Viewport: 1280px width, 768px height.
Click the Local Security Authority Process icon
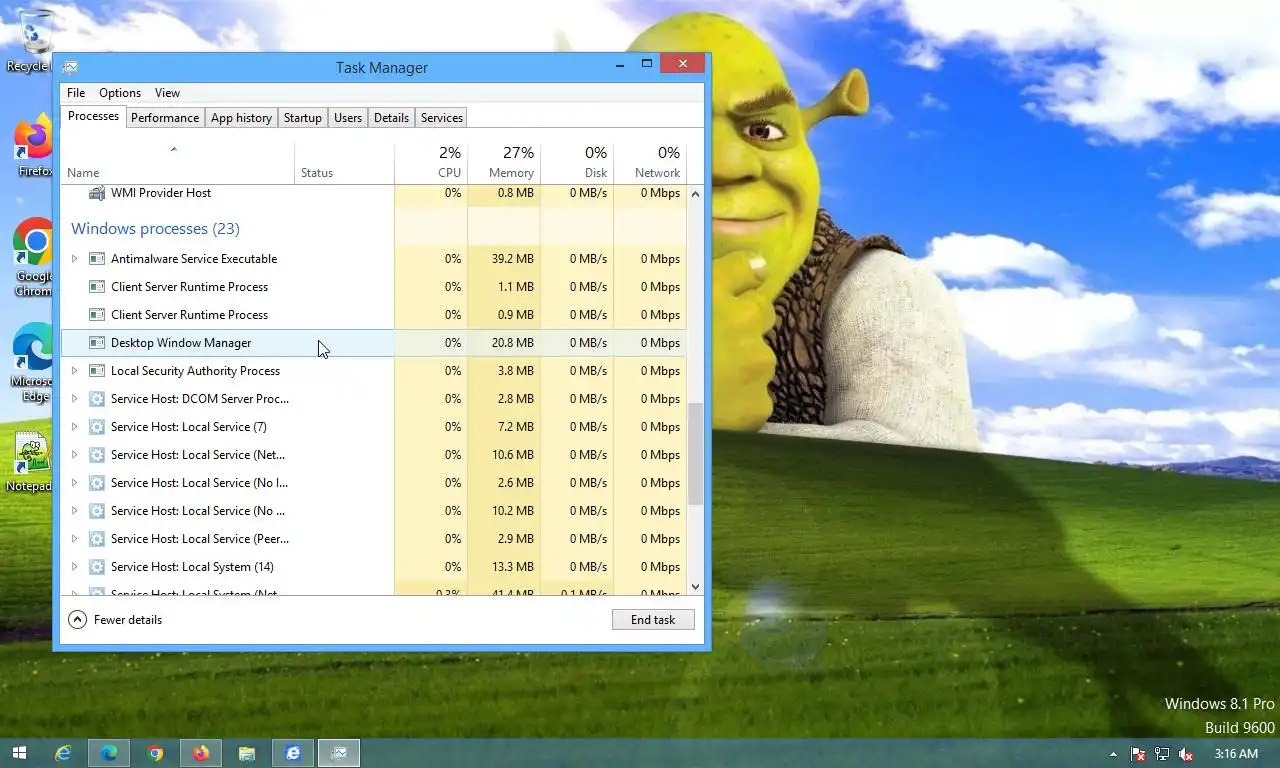coord(97,371)
